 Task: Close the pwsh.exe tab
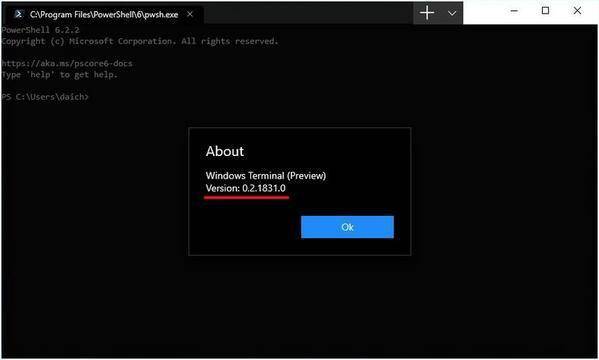click(x=190, y=14)
